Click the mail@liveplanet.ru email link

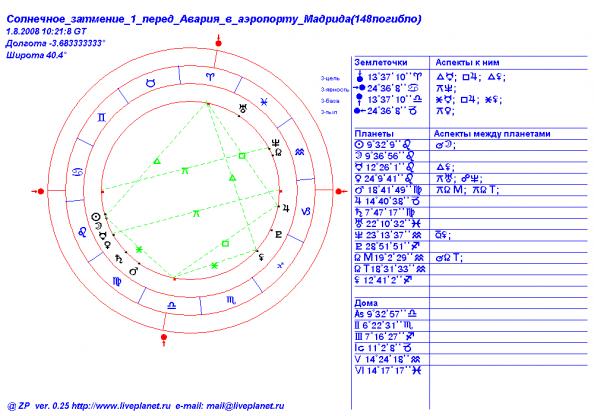(x=245, y=406)
